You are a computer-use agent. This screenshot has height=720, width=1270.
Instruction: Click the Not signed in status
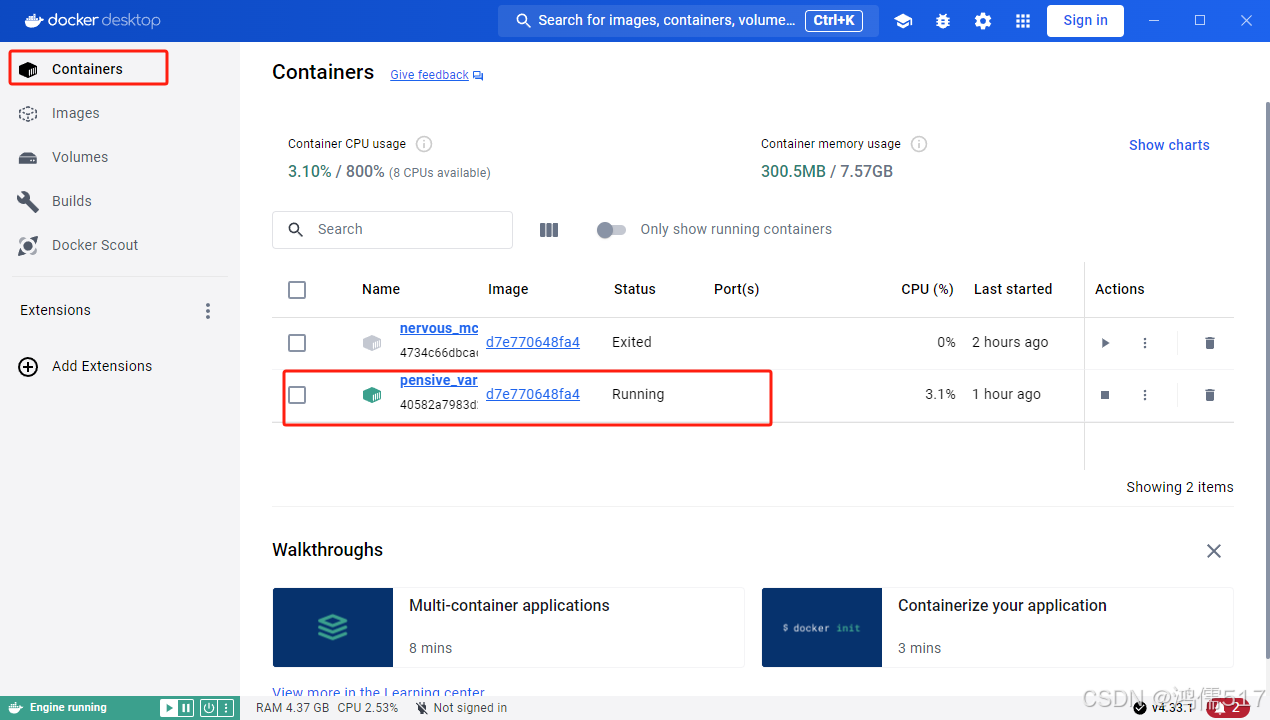pos(461,708)
